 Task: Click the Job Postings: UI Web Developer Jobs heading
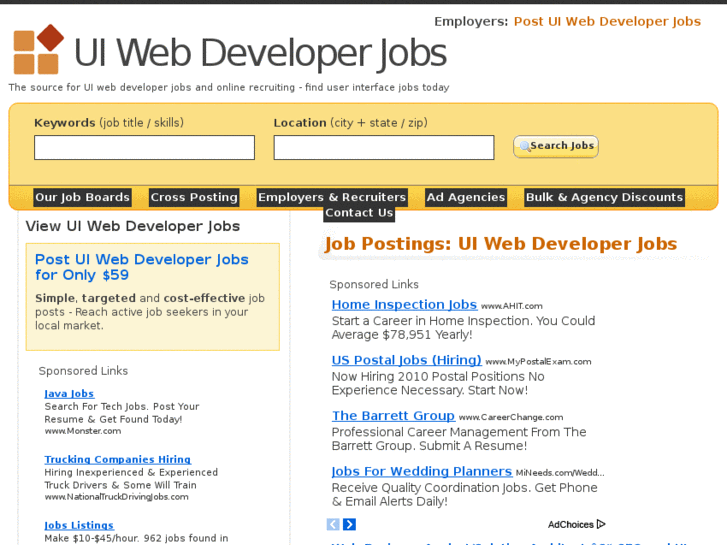tap(501, 244)
